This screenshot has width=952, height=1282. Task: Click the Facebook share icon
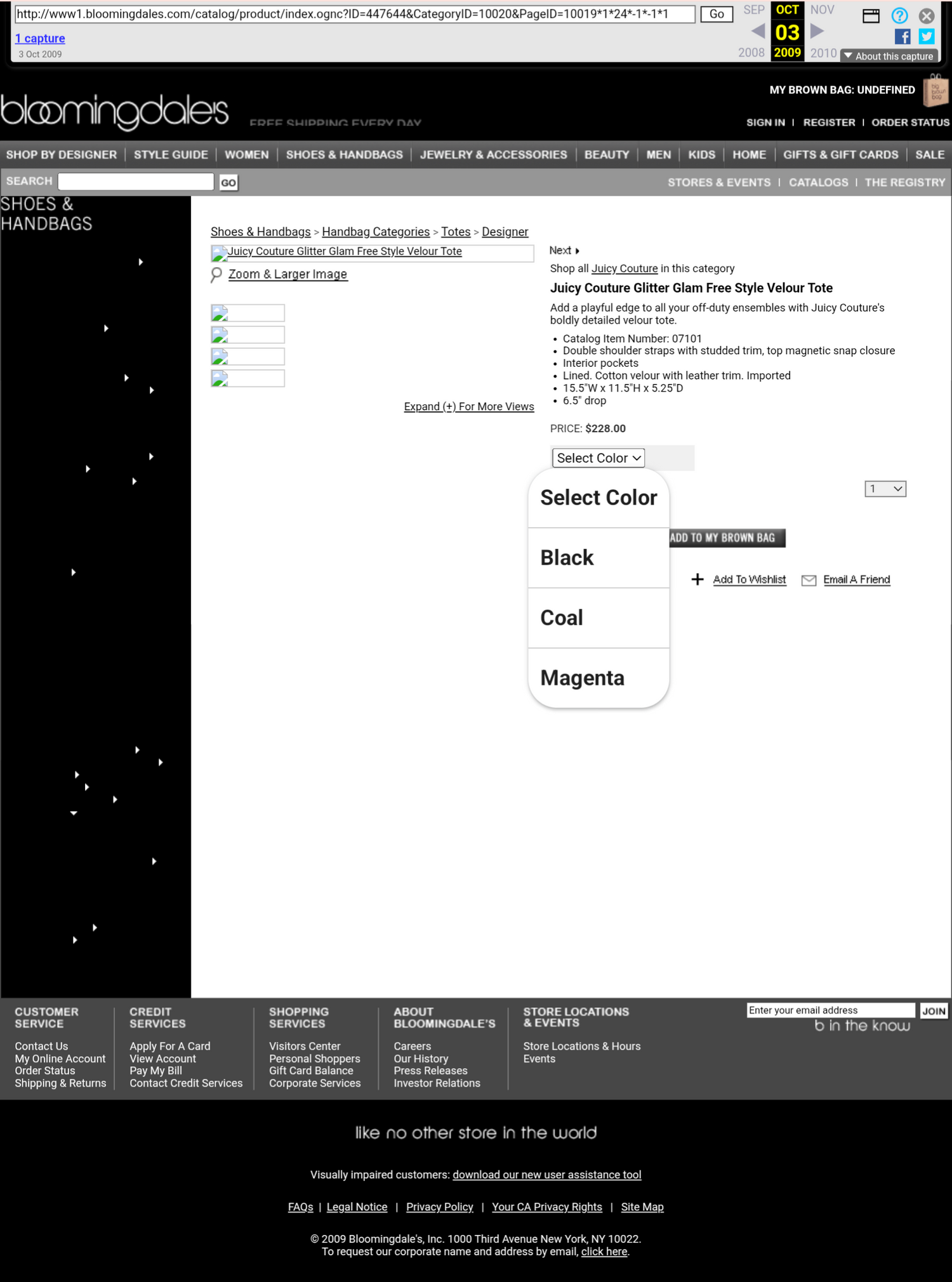(x=902, y=37)
